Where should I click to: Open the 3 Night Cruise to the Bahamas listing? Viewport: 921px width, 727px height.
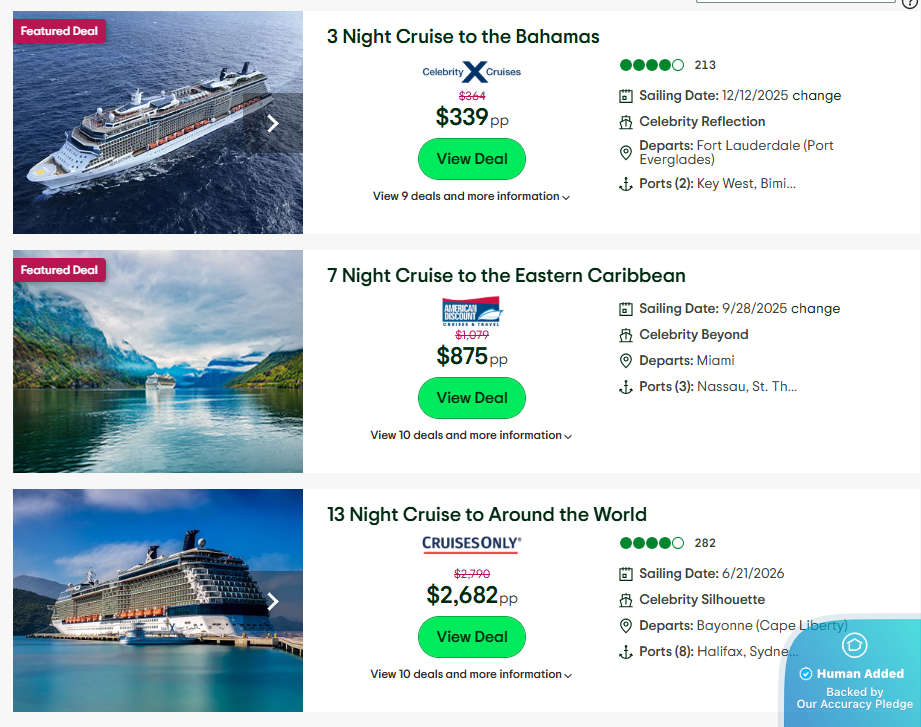[462, 37]
